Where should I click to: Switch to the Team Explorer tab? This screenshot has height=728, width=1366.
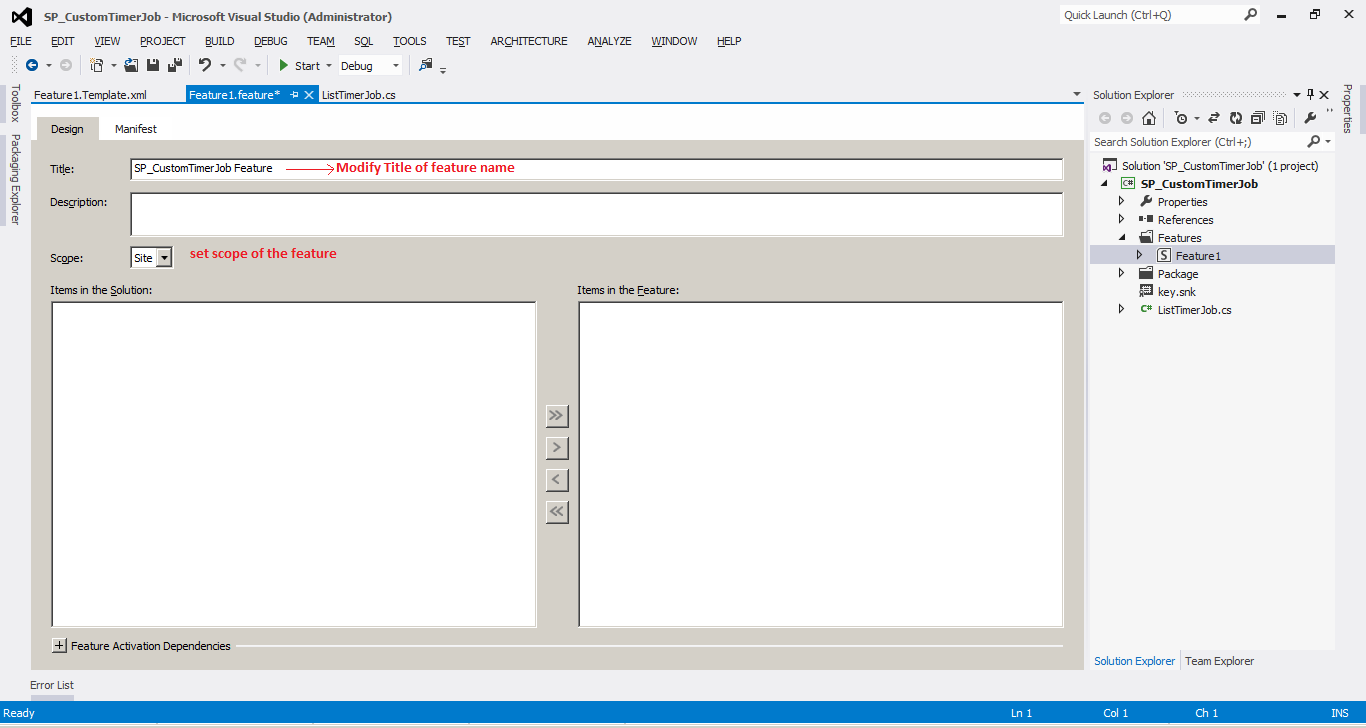click(x=1219, y=661)
